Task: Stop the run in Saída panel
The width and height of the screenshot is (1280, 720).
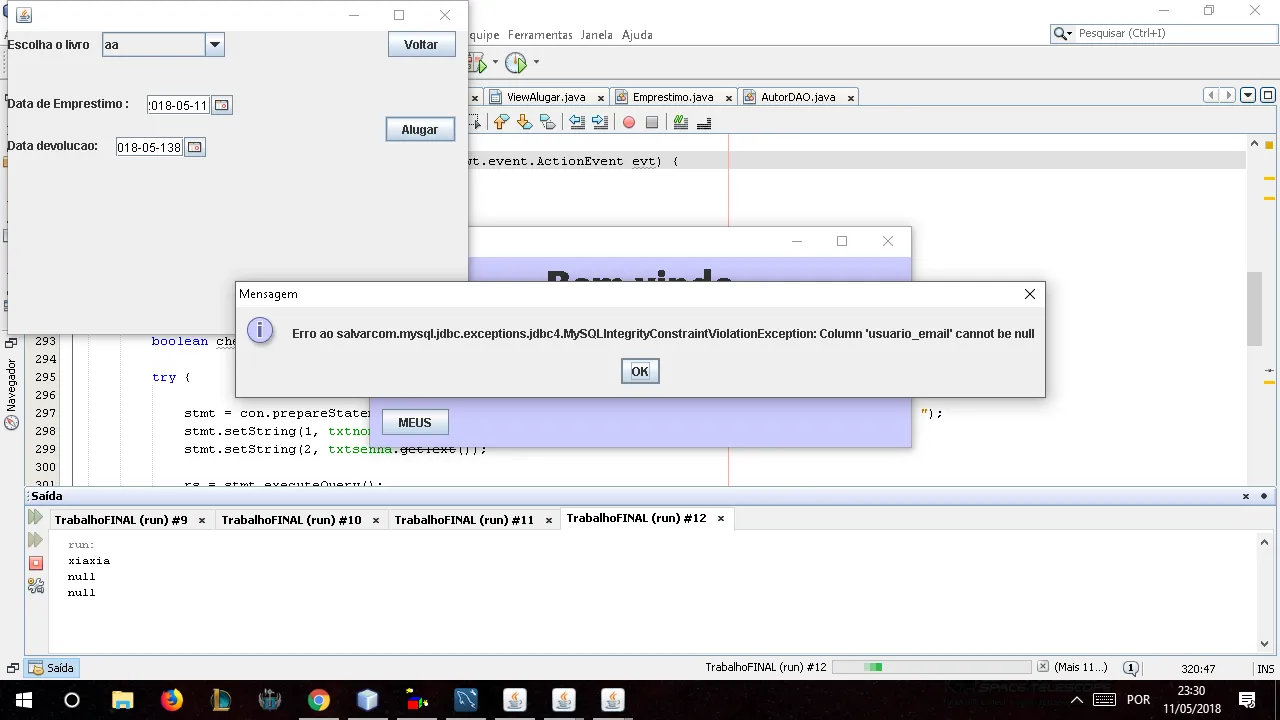Action: (36, 563)
